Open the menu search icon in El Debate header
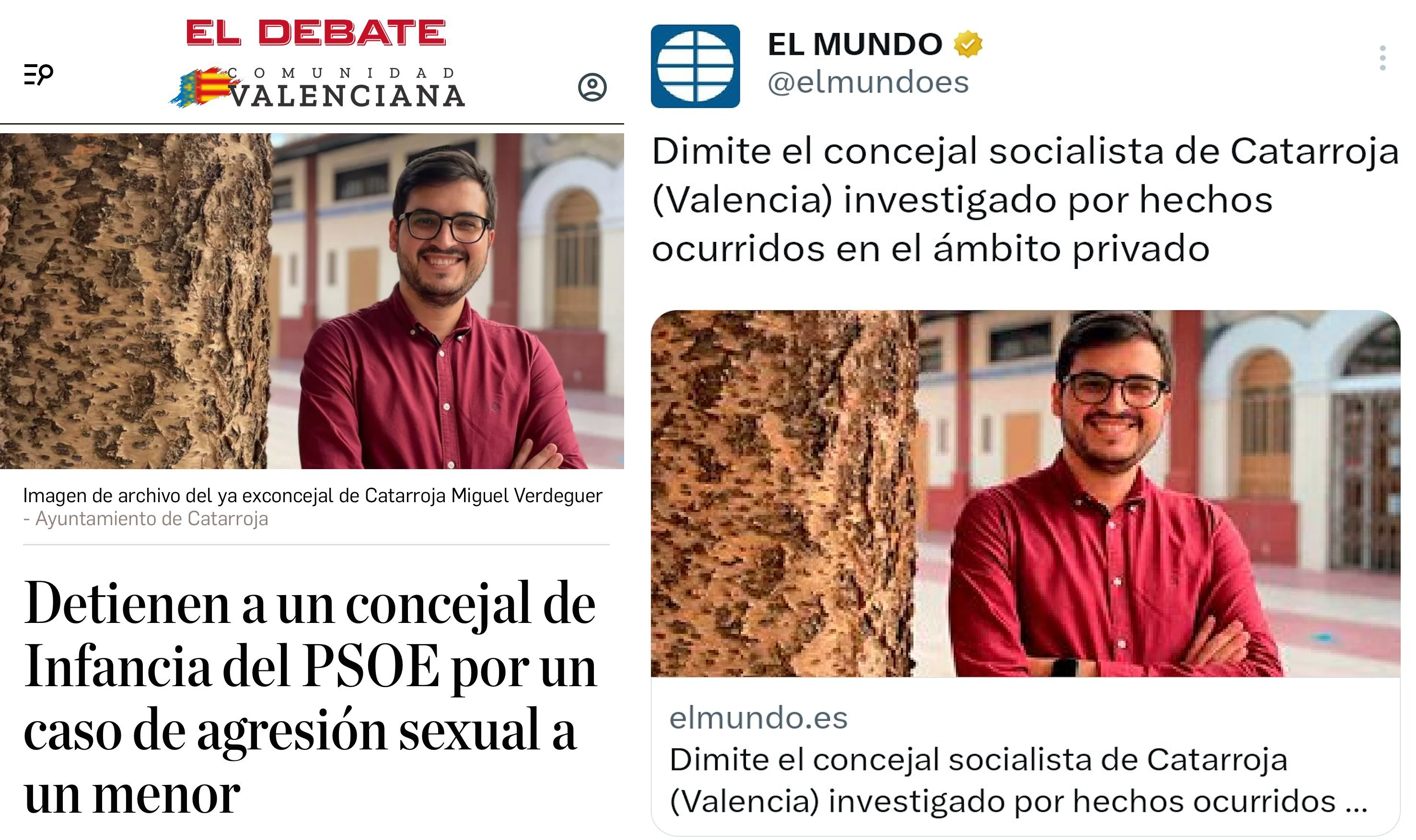 pyautogui.click(x=38, y=74)
